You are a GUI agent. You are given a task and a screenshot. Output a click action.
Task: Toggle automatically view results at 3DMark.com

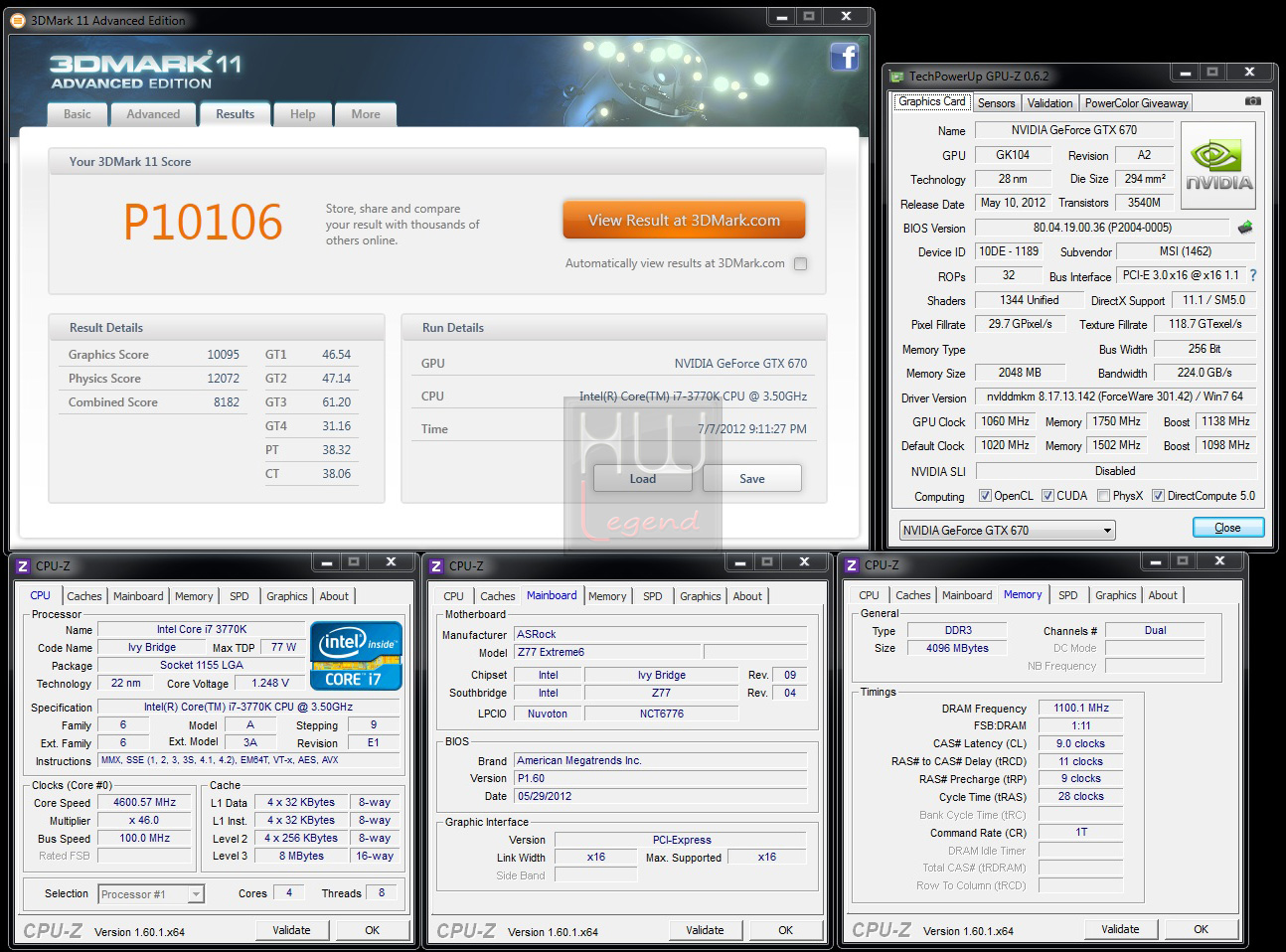pyautogui.click(x=801, y=263)
